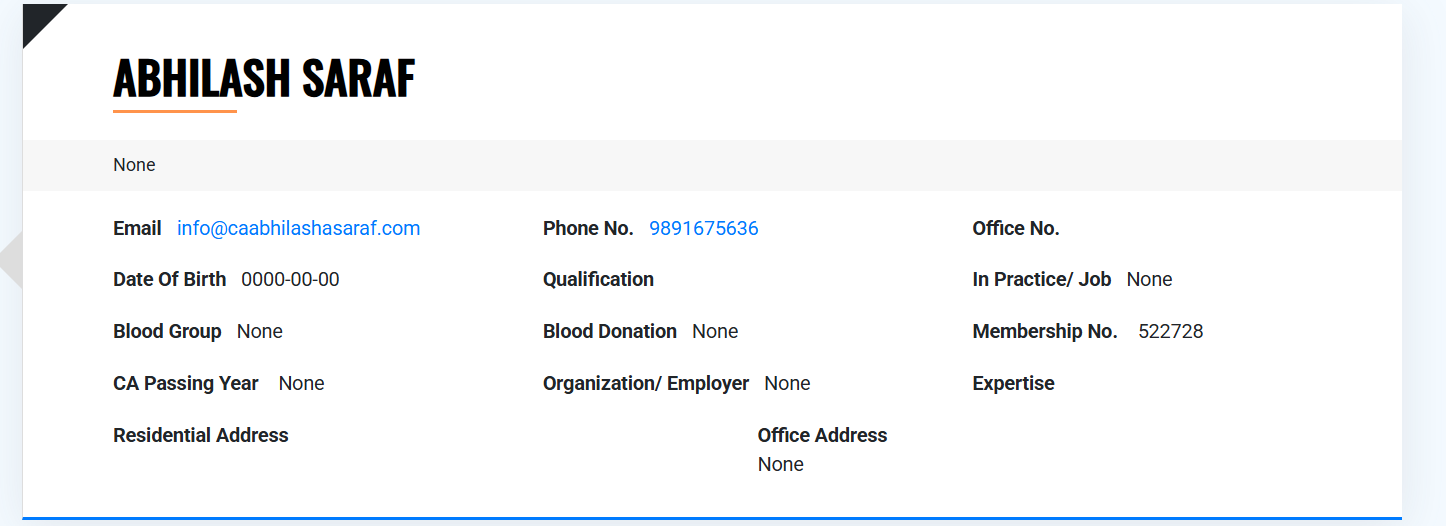Click the In Practice/ Job label
This screenshot has height=526, width=1446.
(1041, 279)
